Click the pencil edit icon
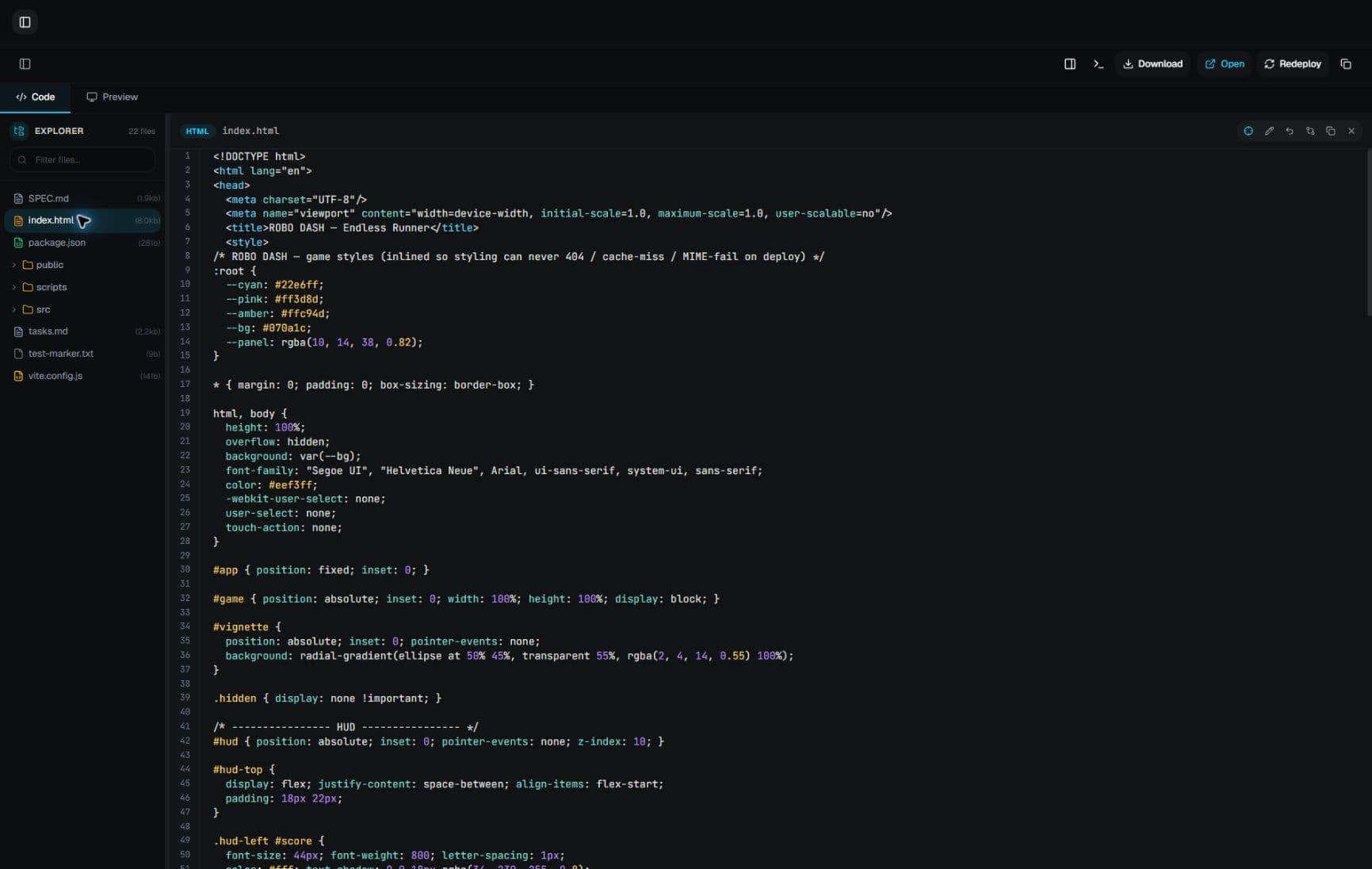 coord(1269,131)
